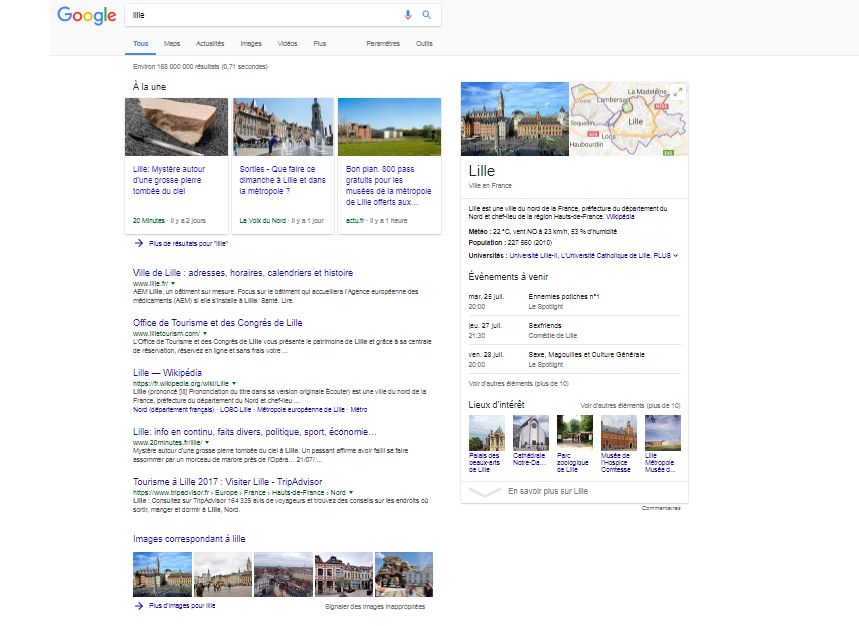
Task: Open Paramètres menu
Action: (x=383, y=43)
